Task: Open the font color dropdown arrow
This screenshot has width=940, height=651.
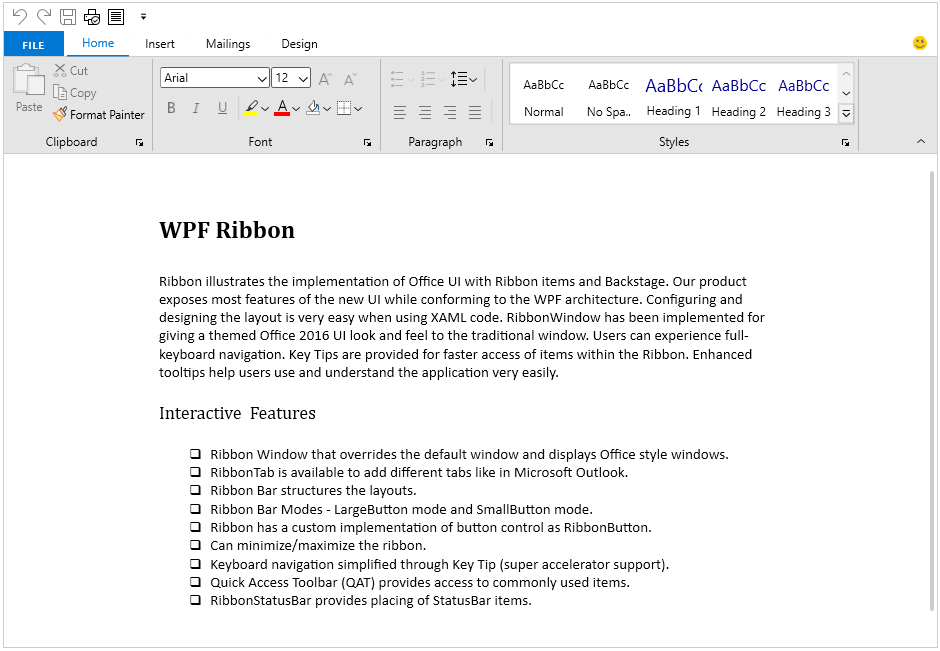Action: coord(296,109)
